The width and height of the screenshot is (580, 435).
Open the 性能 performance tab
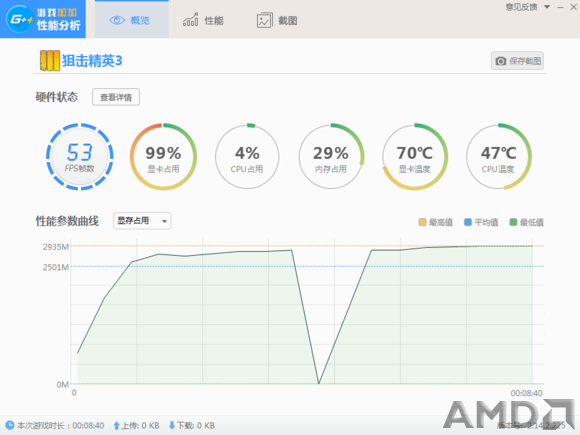(x=203, y=20)
